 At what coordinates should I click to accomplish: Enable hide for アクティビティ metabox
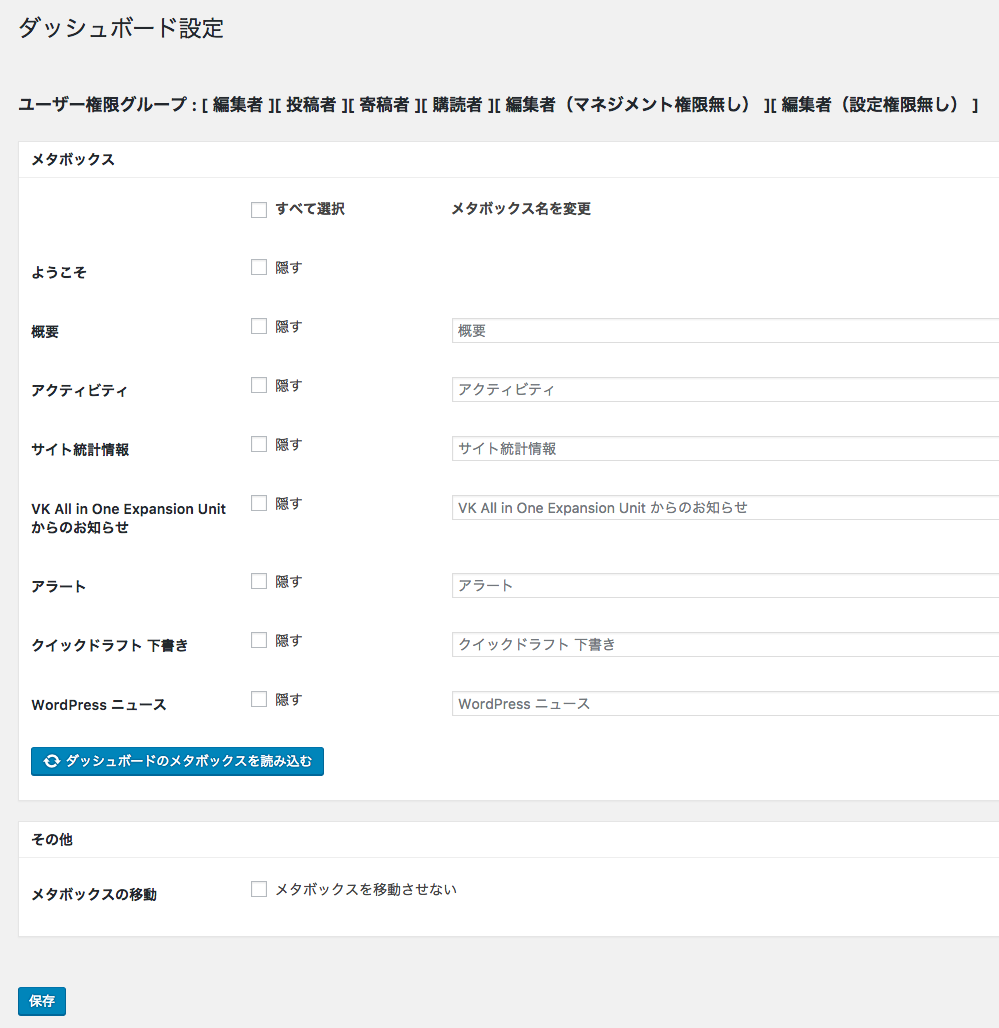259,386
